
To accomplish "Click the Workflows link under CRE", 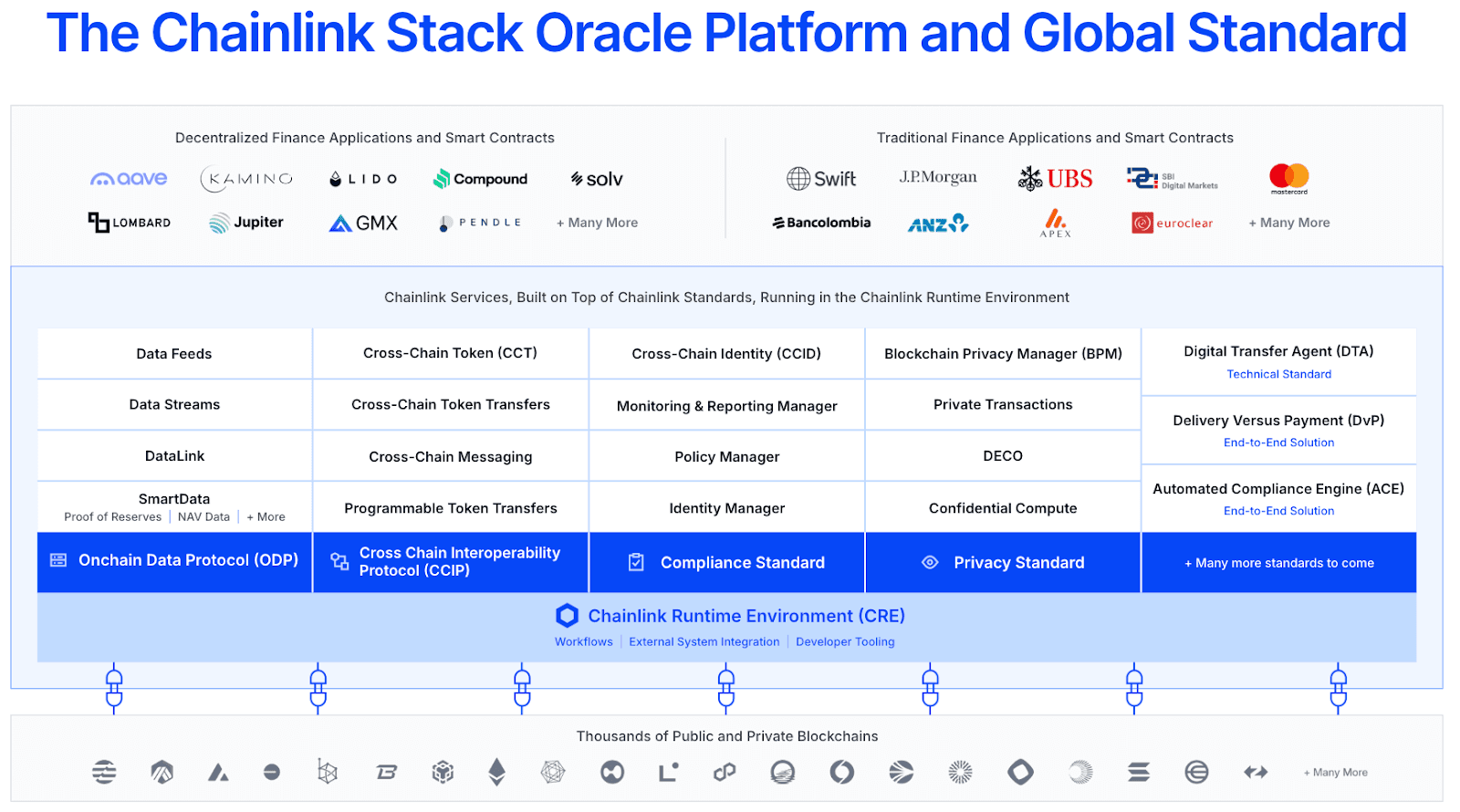I will [584, 642].
